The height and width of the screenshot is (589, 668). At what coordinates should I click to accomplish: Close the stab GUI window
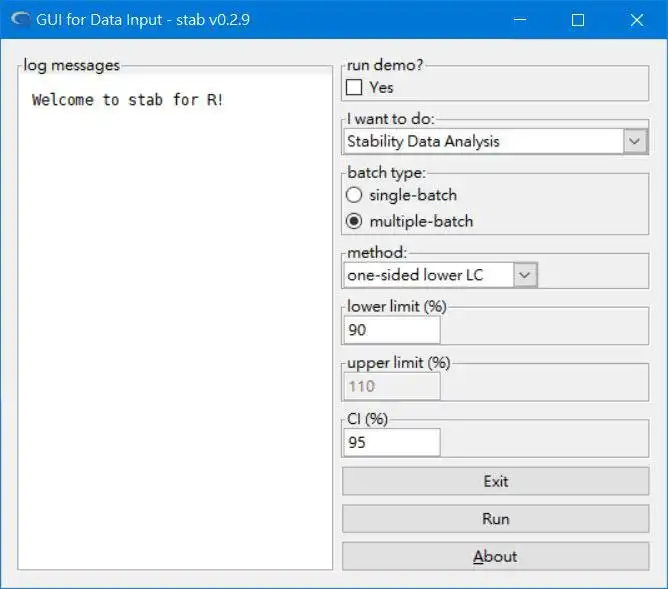coord(636,20)
